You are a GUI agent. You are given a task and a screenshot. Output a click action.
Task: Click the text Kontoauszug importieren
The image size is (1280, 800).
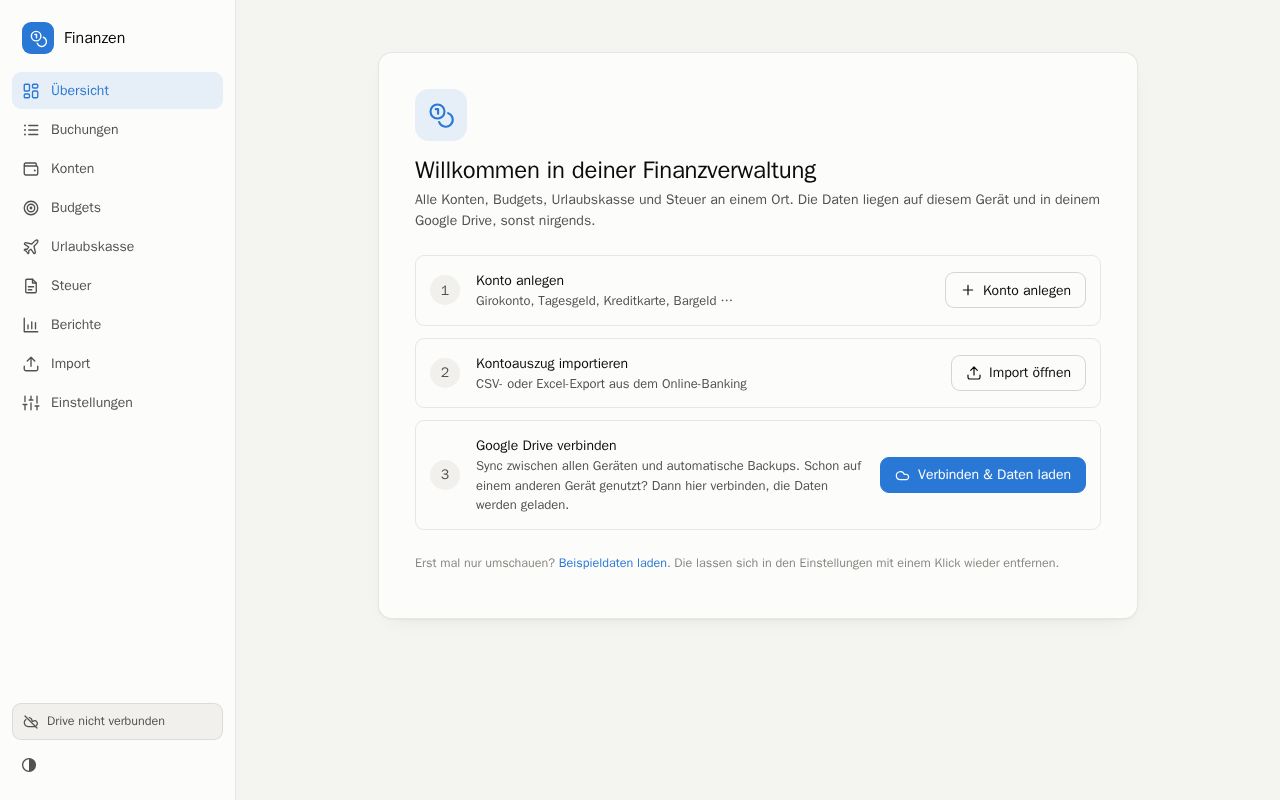[552, 364]
